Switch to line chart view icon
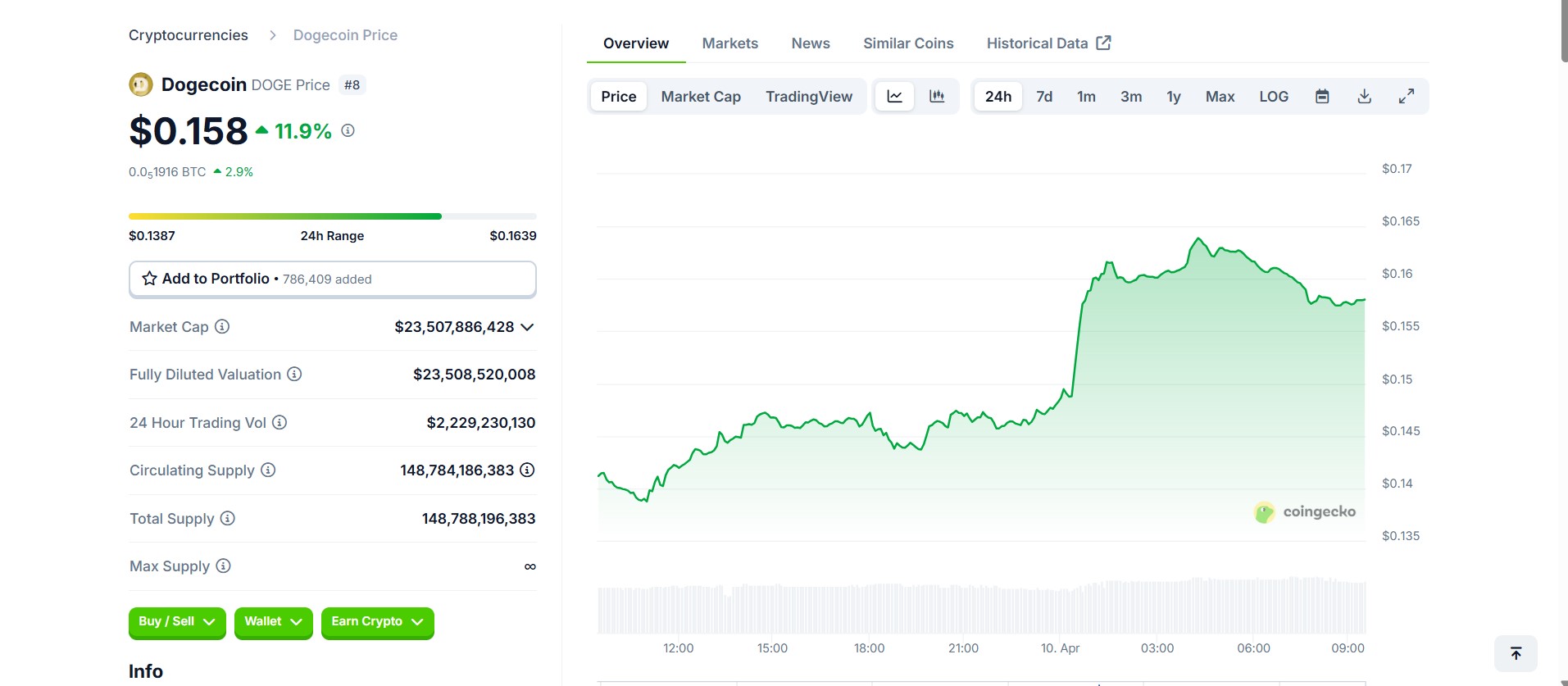Screen dimensions: 1568x686 [x=895, y=97]
